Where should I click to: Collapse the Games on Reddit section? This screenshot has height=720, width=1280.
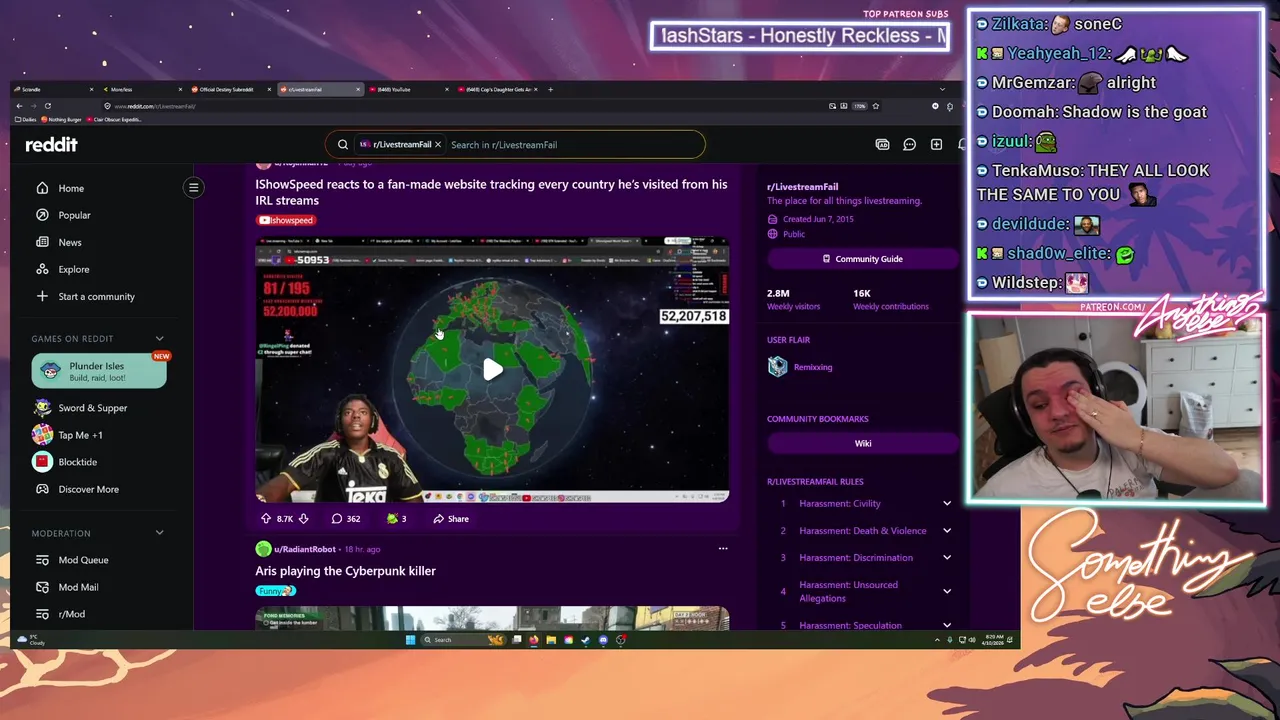coord(159,339)
